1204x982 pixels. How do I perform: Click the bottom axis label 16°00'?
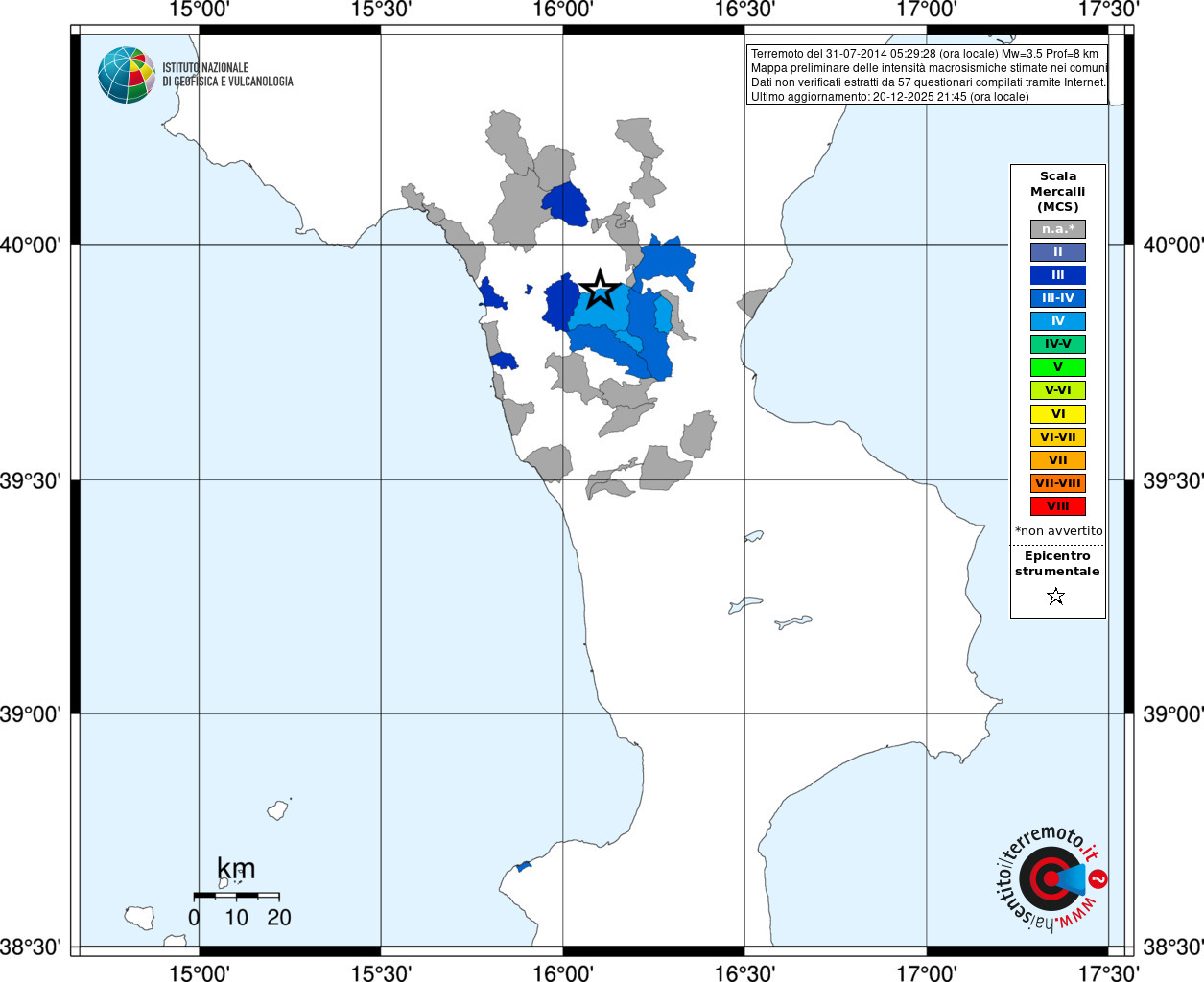tap(563, 973)
